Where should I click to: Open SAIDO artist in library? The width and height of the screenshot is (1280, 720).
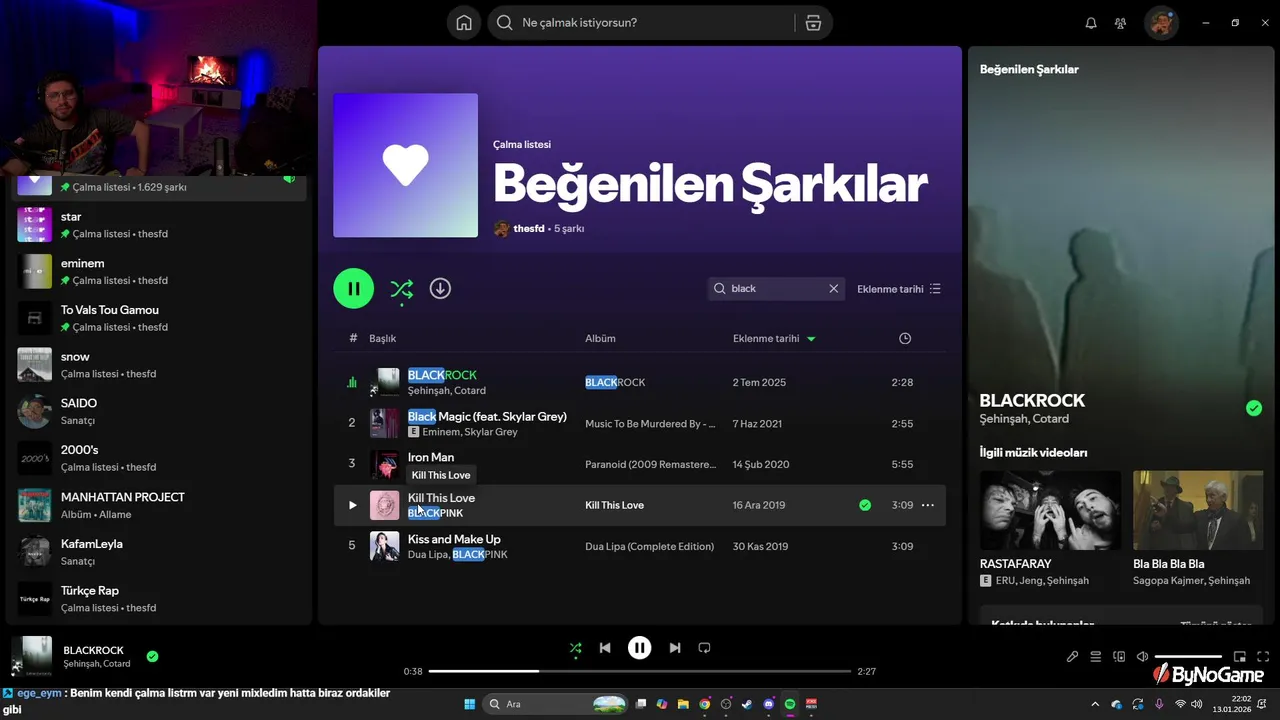(x=160, y=412)
